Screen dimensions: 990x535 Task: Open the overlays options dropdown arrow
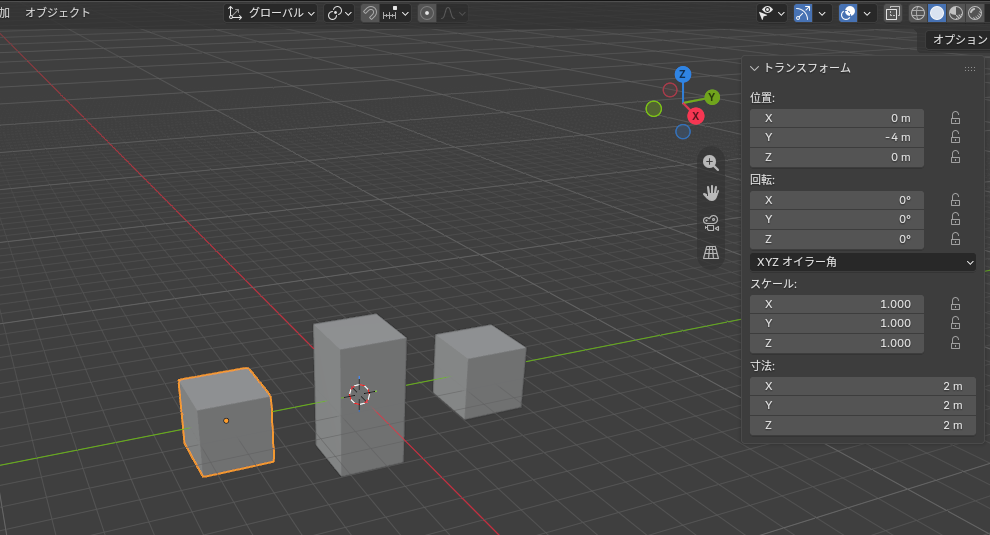coord(867,13)
